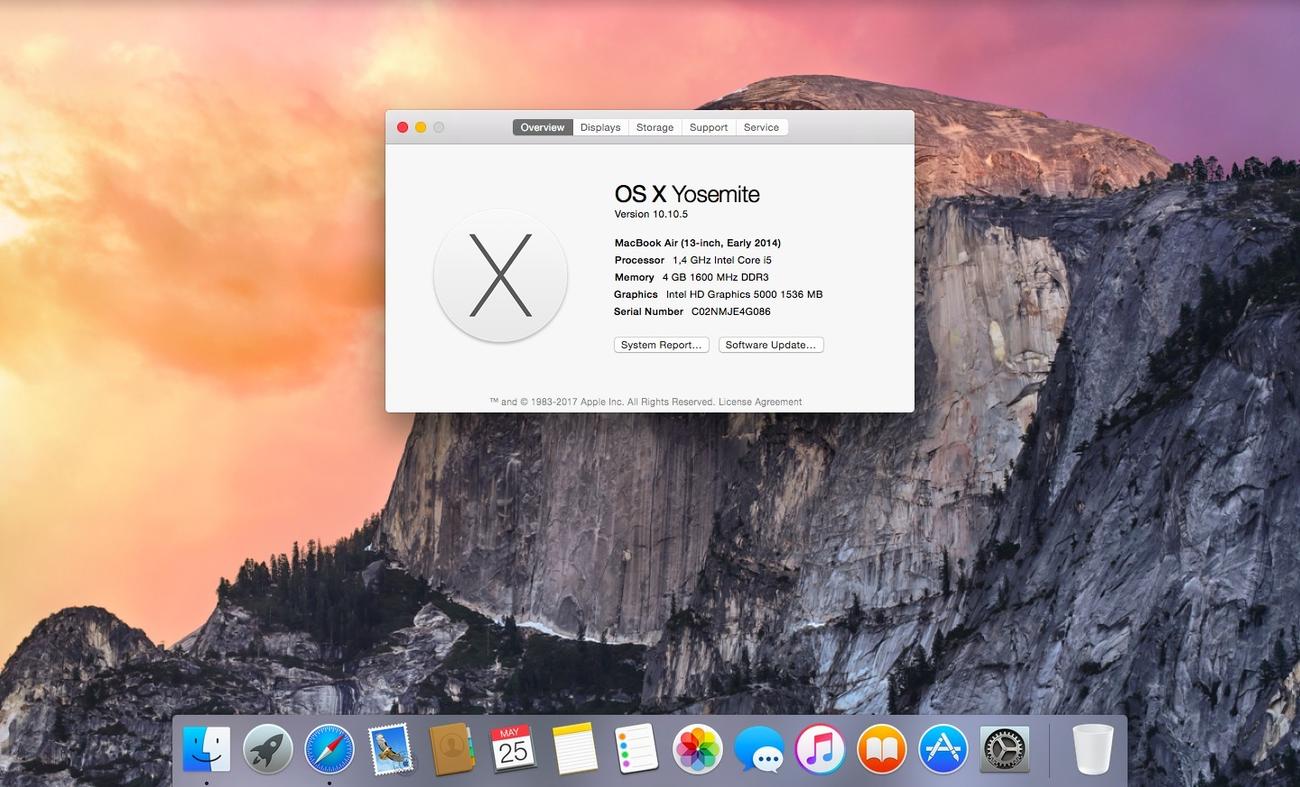Select the Overview tab
The image size is (1300, 787).
pos(542,127)
